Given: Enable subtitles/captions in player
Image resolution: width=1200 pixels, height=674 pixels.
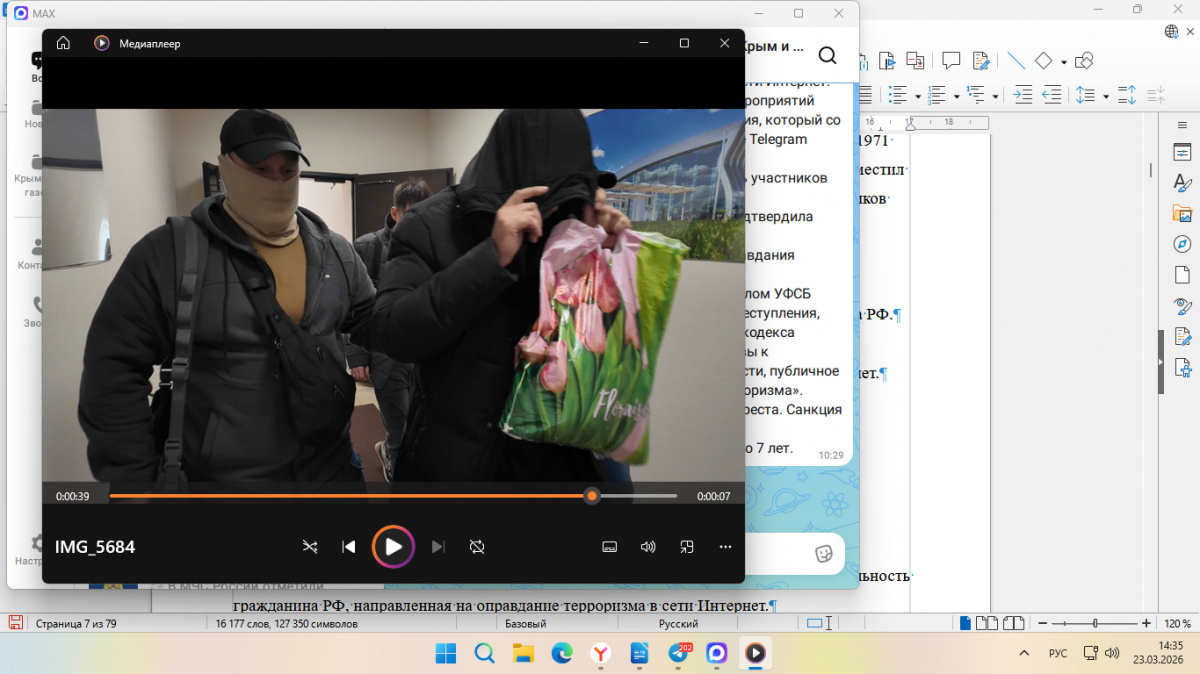Looking at the screenshot, I should pyautogui.click(x=609, y=547).
